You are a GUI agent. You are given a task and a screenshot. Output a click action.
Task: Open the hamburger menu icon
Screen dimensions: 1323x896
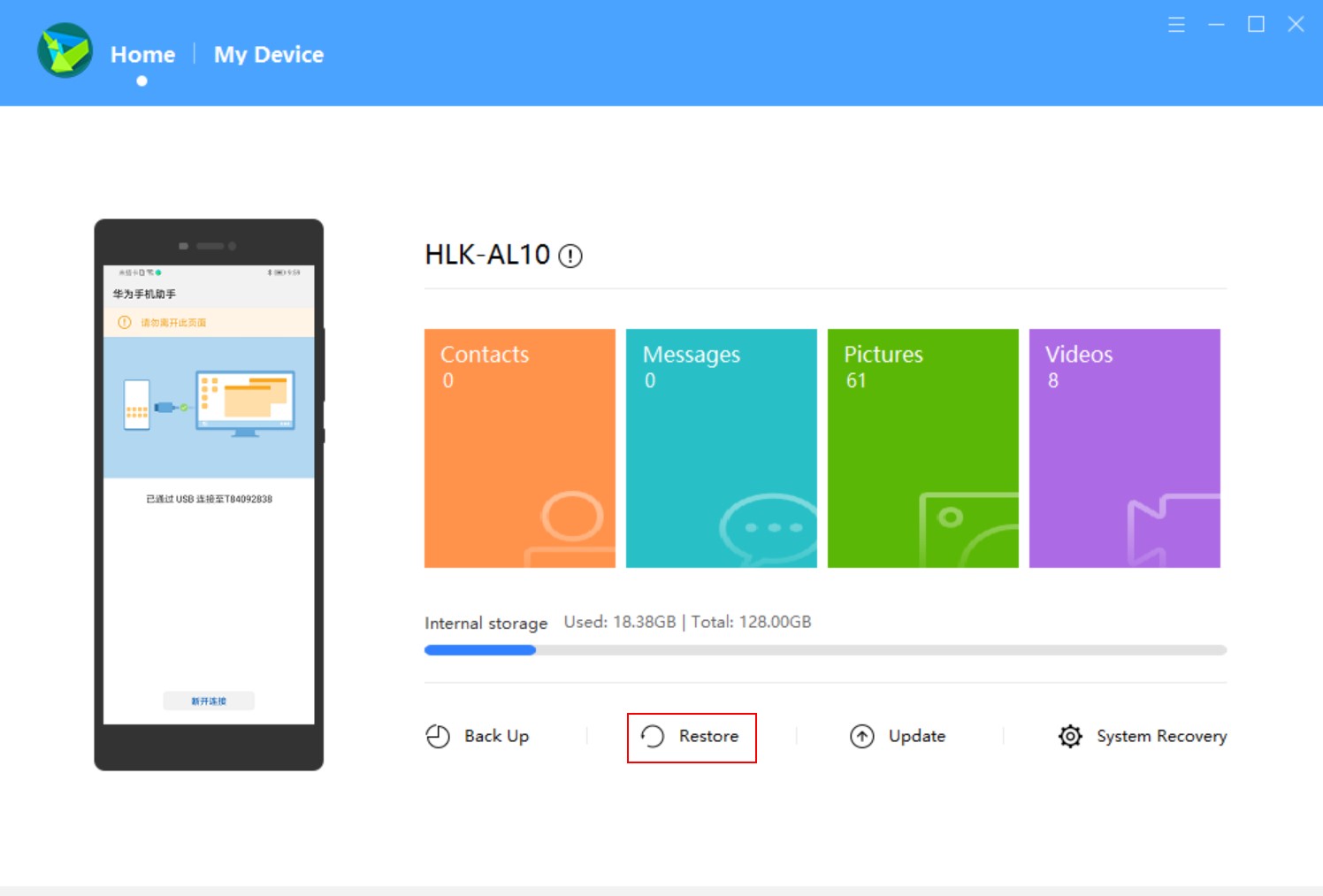1176,25
